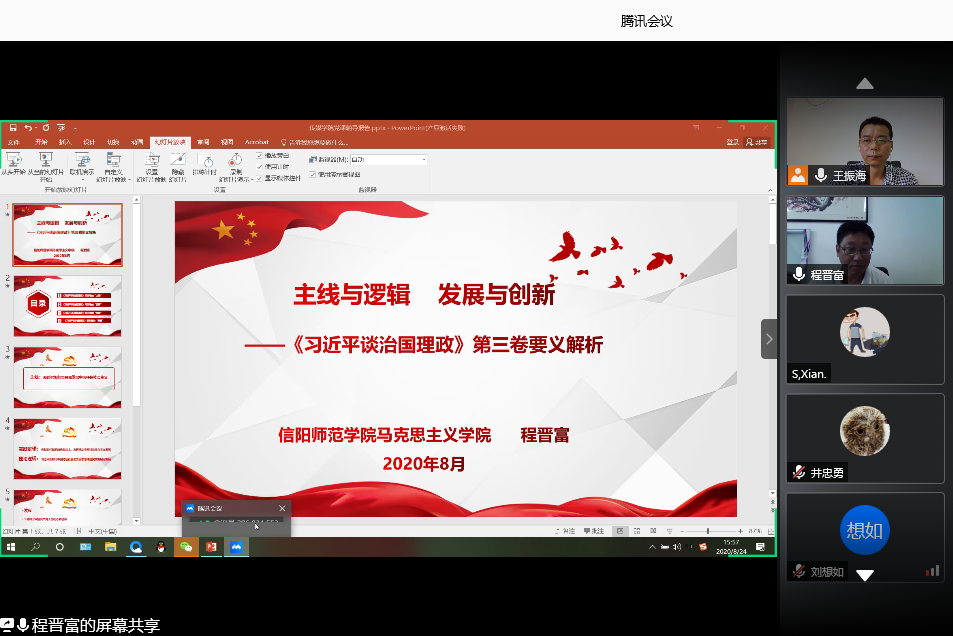This screenshot has width=953, height=636.
Task: Open the 设计 ribbon tab
Action: tap(89, 142)
